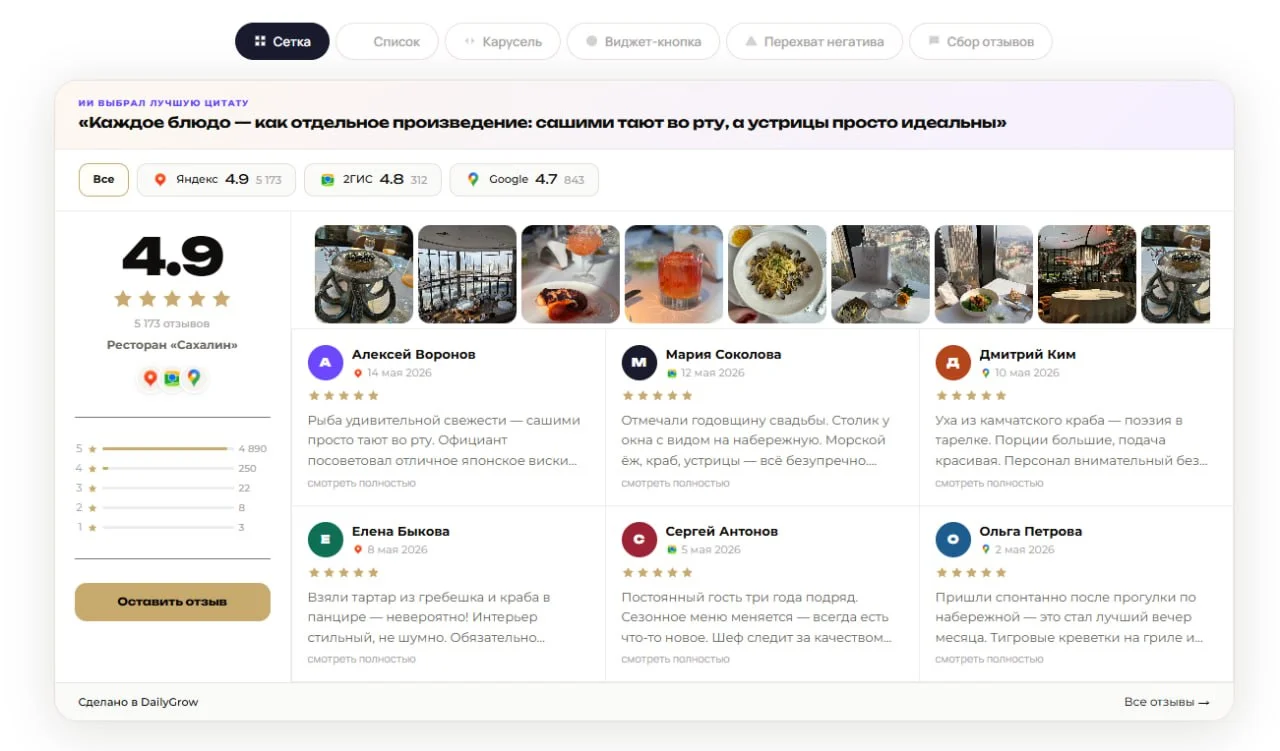The width and height of the screenshot is (1280, 751).
Task: Expand Дмитрий Ким's review with смотреть полностью
Action: 989,483
